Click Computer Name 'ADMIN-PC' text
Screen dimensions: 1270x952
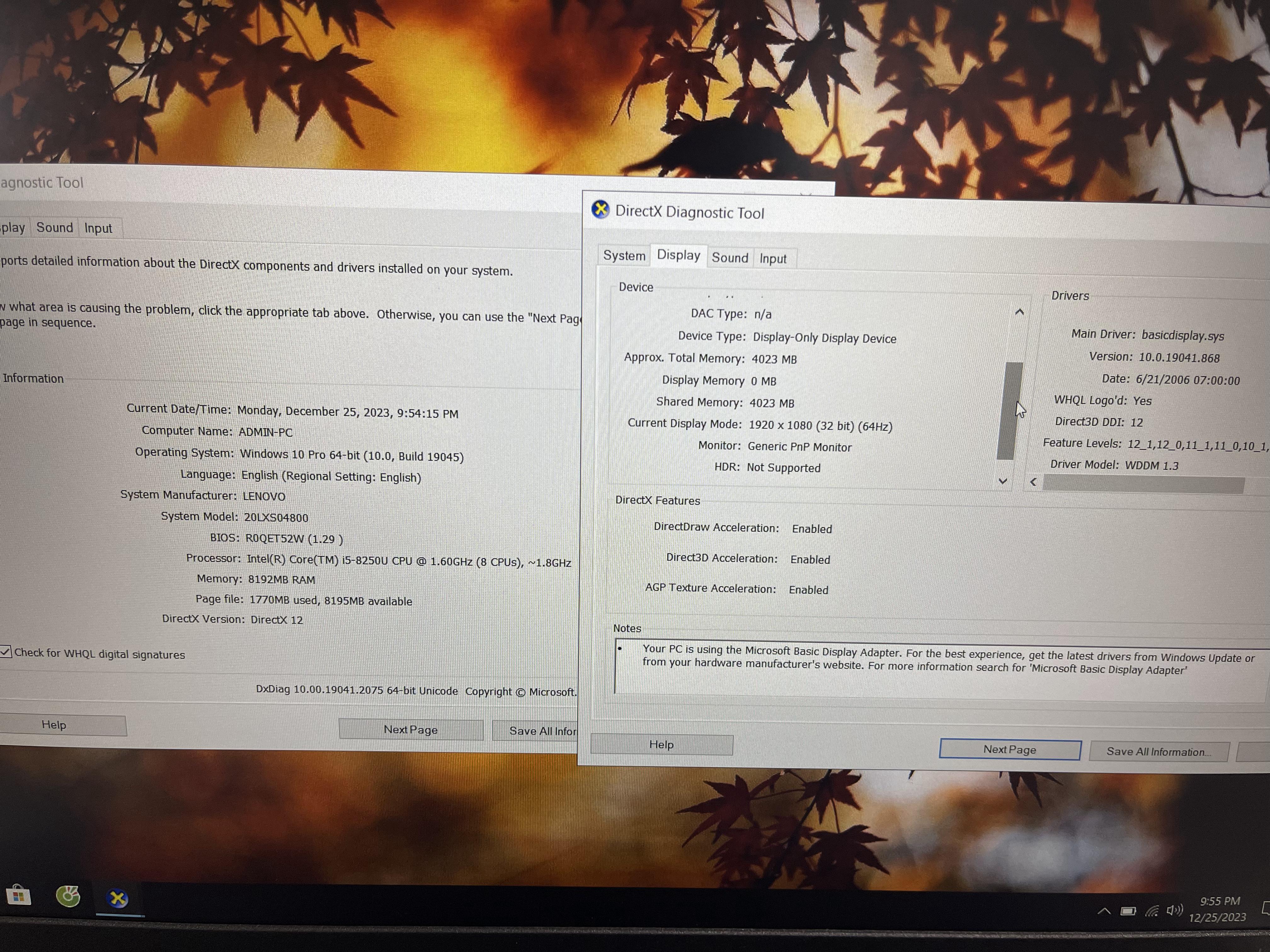[x=265, y=432]
